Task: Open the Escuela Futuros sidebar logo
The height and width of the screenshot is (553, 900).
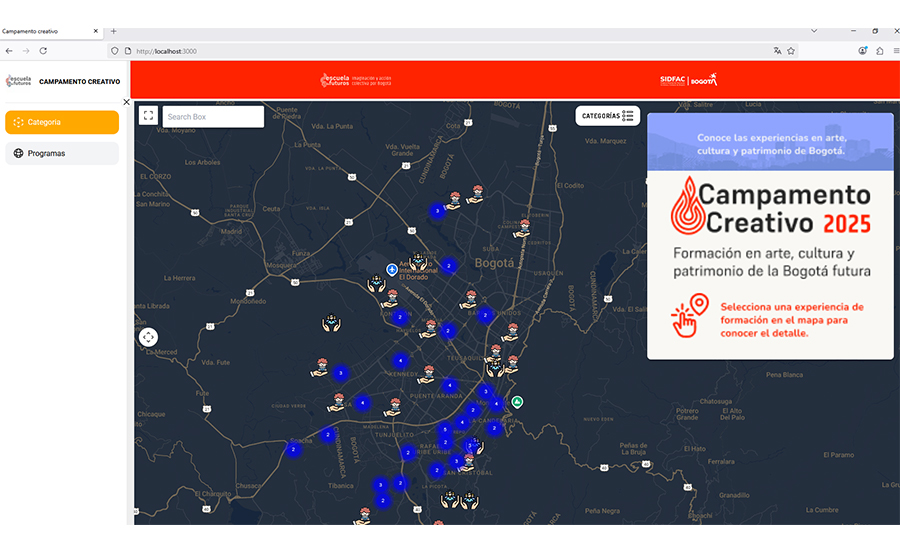Action: point(19,81)
